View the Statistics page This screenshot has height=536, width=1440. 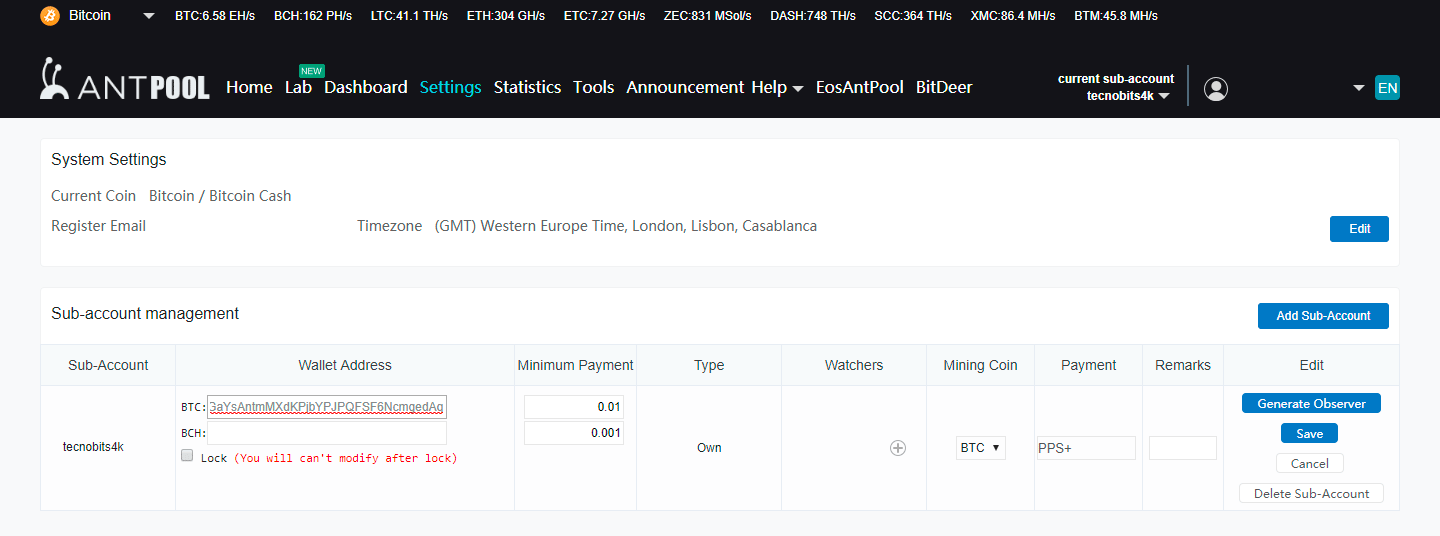(x=527, y=87)
